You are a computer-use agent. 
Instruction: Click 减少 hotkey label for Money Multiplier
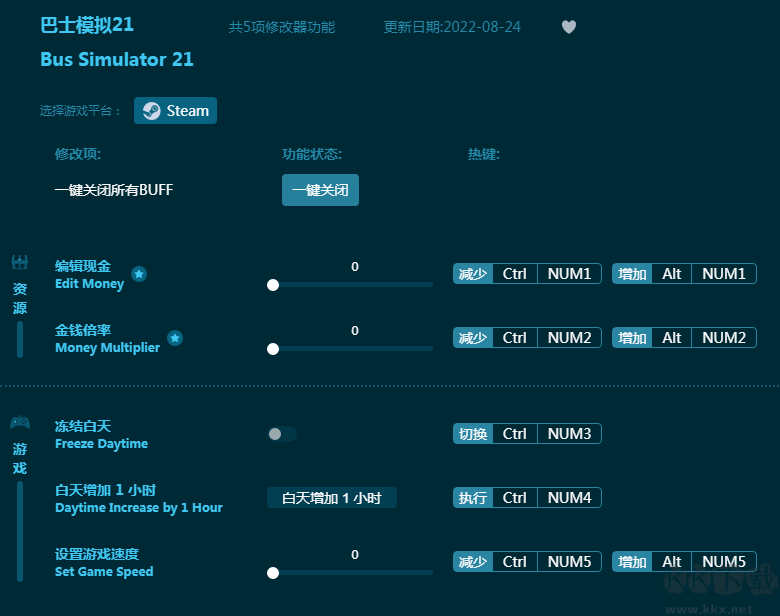tap(473, 338)
